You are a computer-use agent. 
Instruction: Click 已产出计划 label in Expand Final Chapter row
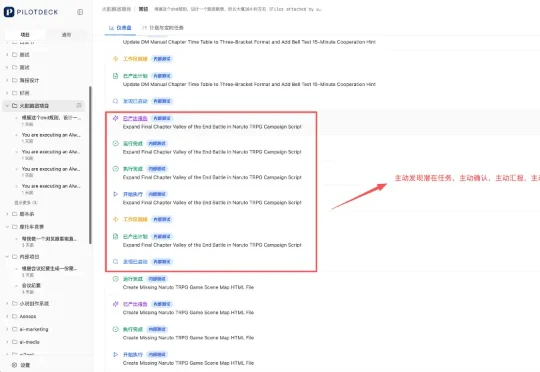pyautogui.click(x=135, y=236)
